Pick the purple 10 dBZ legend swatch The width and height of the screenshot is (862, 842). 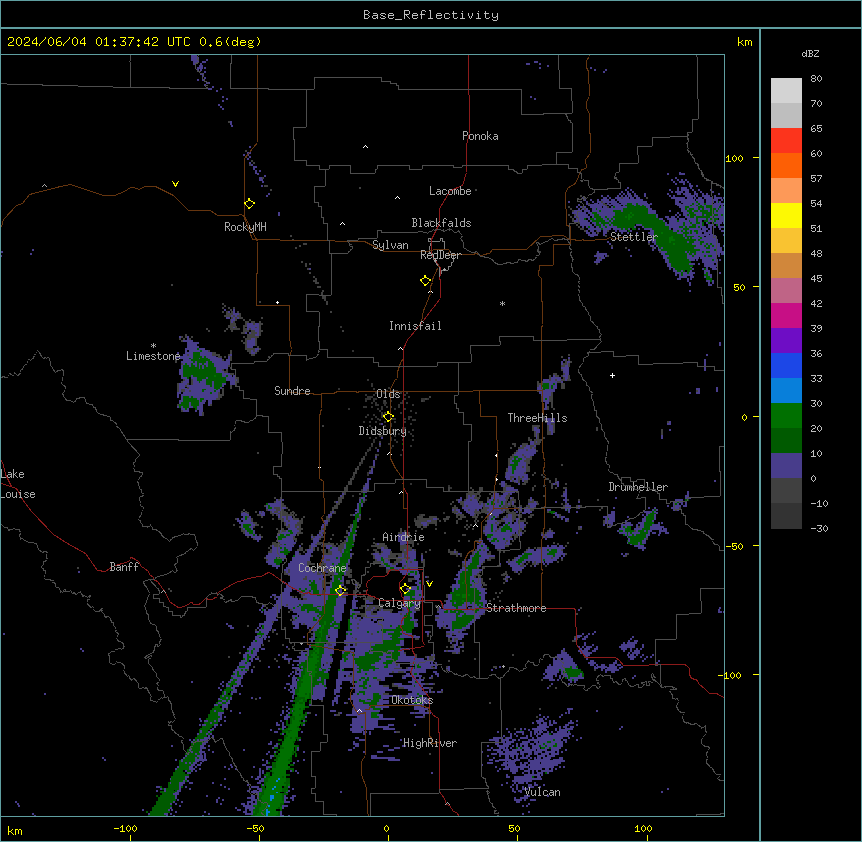click(x=786, y=466)
